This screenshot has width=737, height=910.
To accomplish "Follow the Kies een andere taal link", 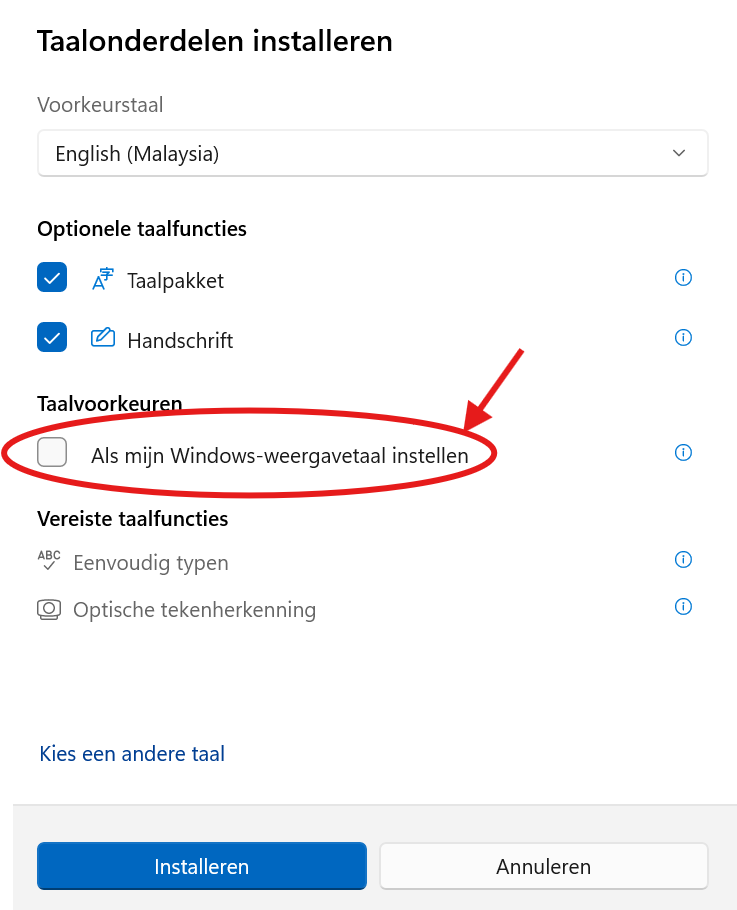I will click(132, 754).
